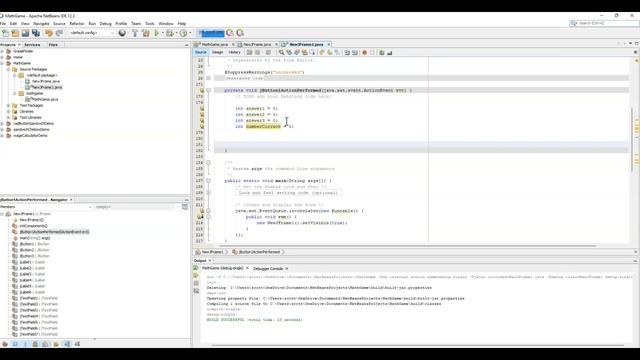This screenshot has width=640, height=360.
Task: Click the Open Project toolbar icon
Action: click(25, 33)
